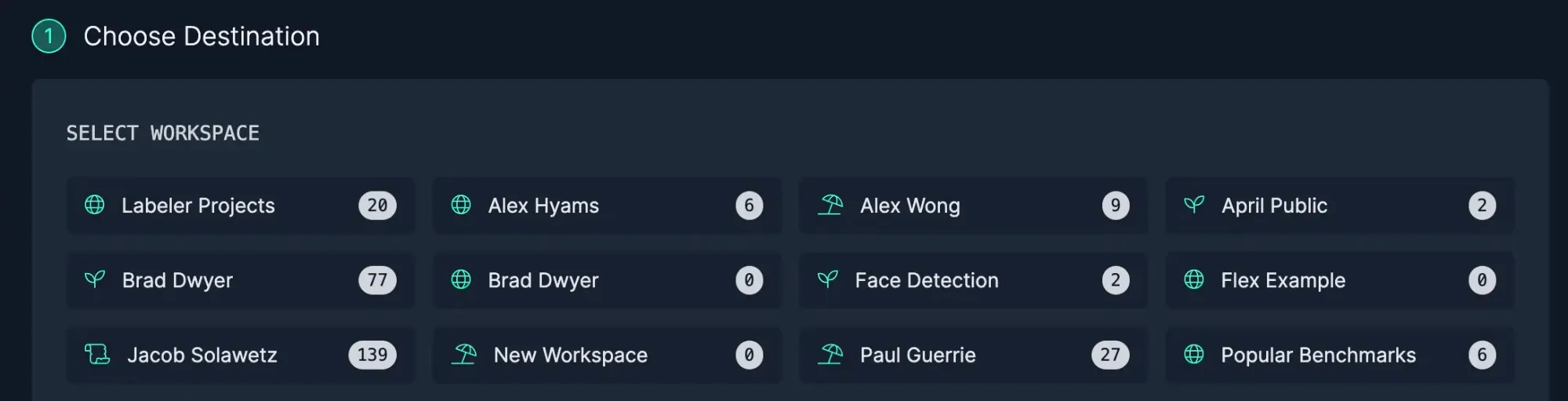Image resolution: width=1568 pixels, height=401 pixels.
Task: Choose the Face Detection workspace name
Action: point(926,280)
